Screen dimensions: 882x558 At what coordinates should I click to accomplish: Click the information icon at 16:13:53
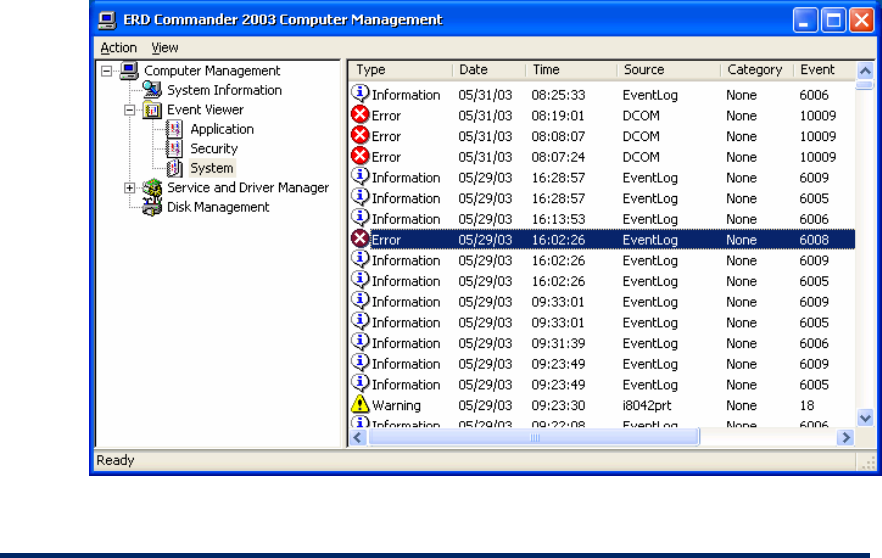point(360,218)
